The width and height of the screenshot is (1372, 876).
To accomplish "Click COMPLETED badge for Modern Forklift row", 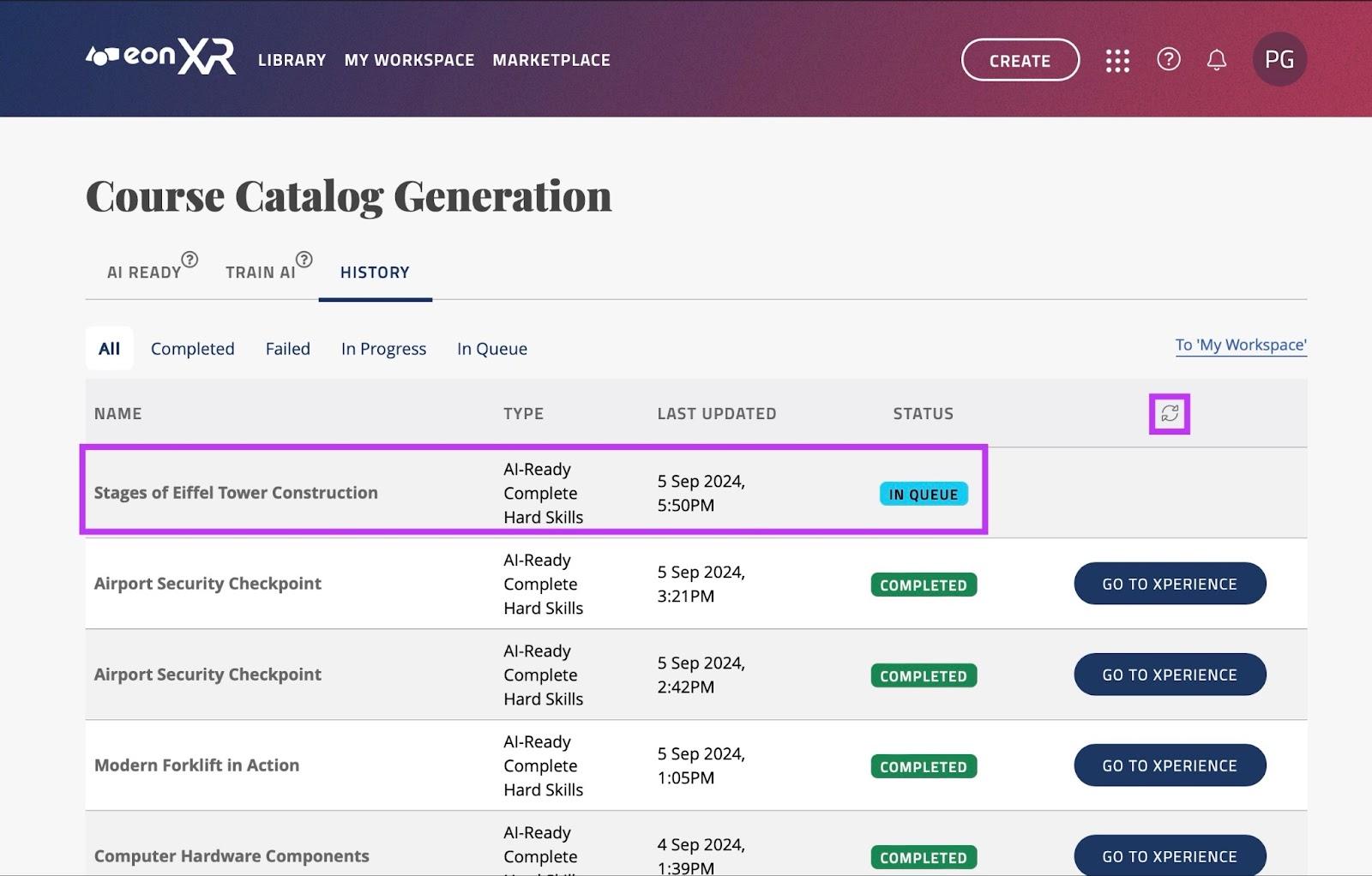I will click(924, 766).
